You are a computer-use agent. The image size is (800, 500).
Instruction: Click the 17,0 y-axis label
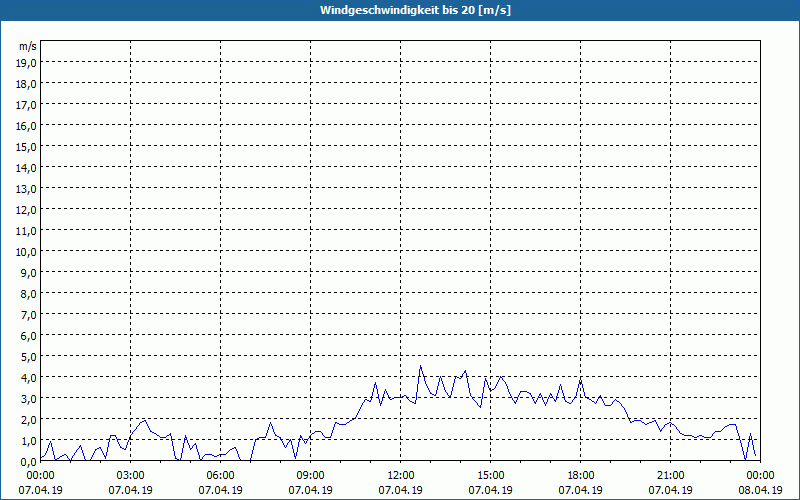[27, 105]
